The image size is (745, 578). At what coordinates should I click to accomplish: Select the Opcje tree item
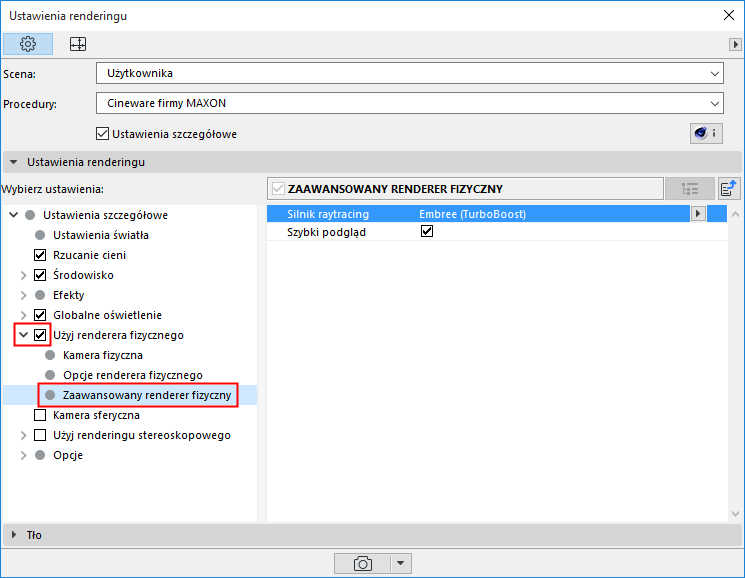tap(68, 455)
